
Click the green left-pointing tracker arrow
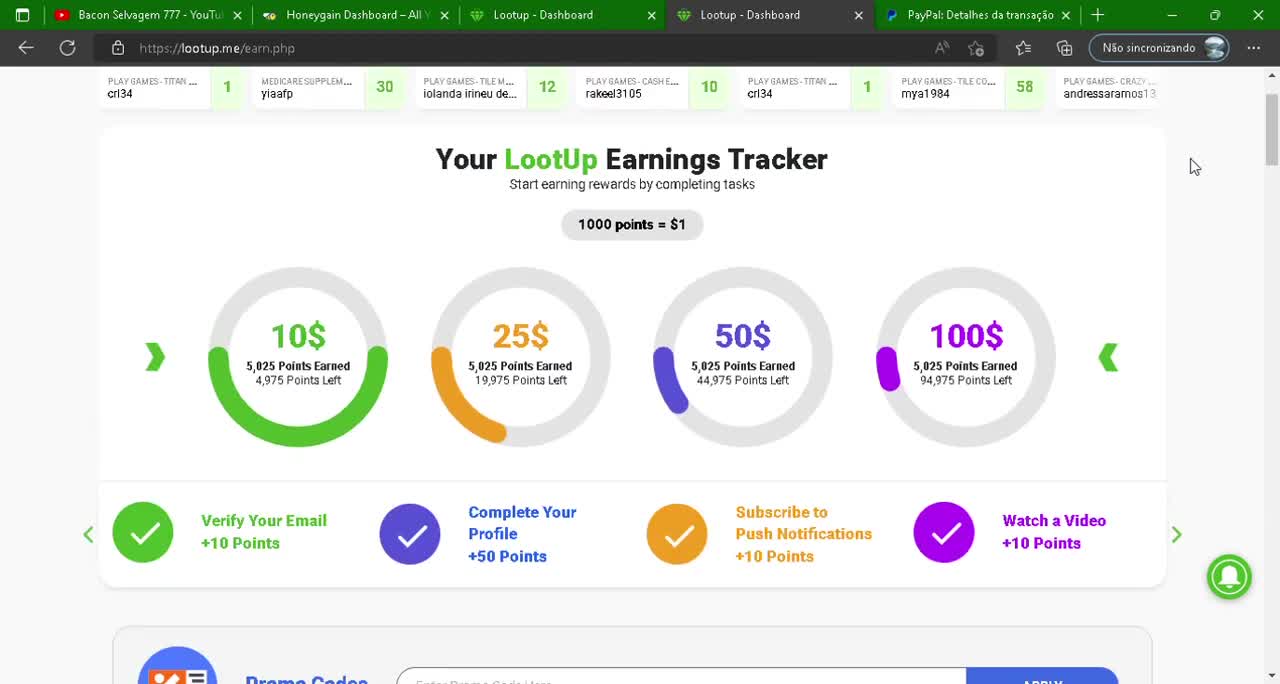pyautogui.click(x=1108, y=357)
